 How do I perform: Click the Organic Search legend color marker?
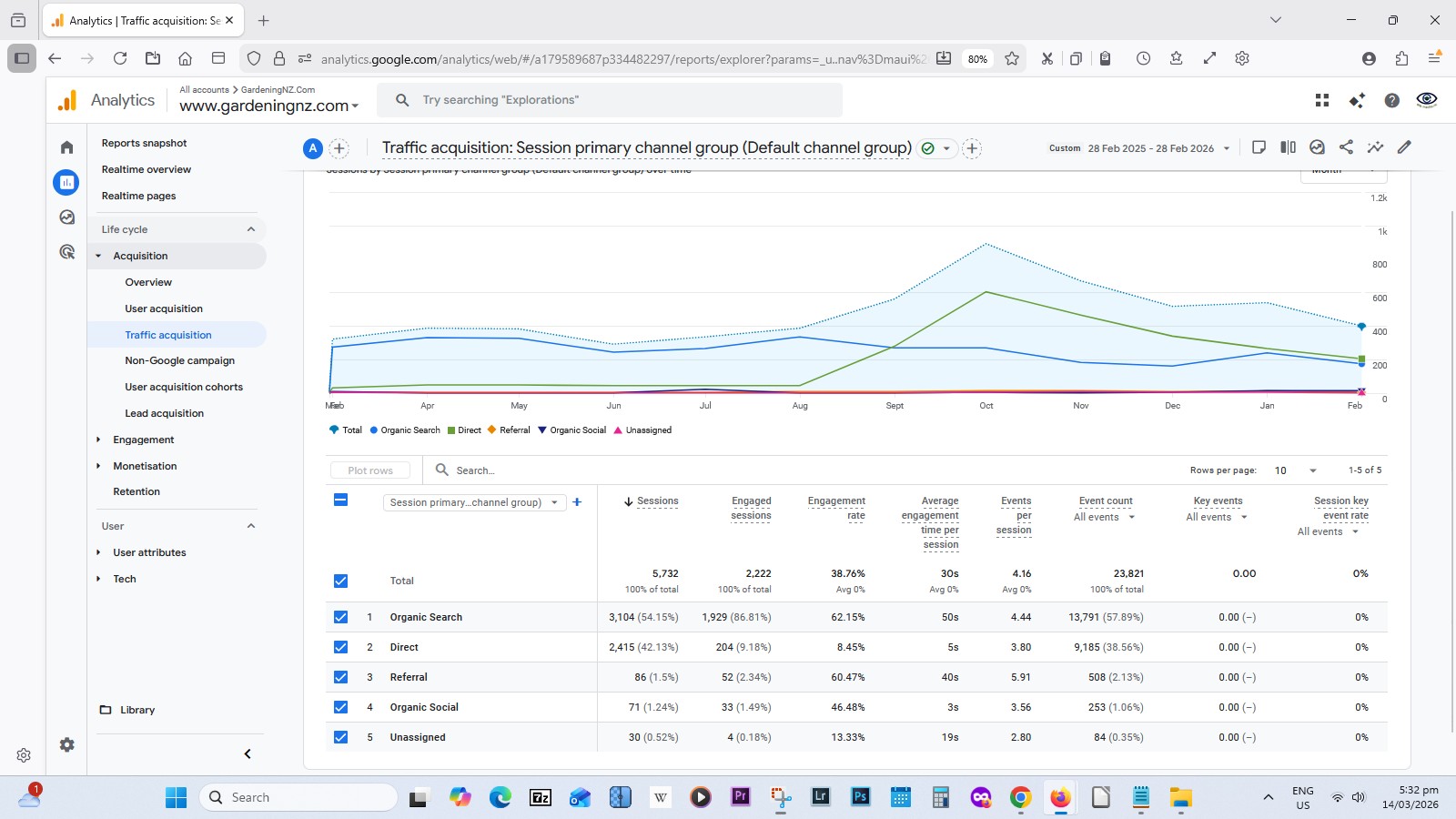374,430
